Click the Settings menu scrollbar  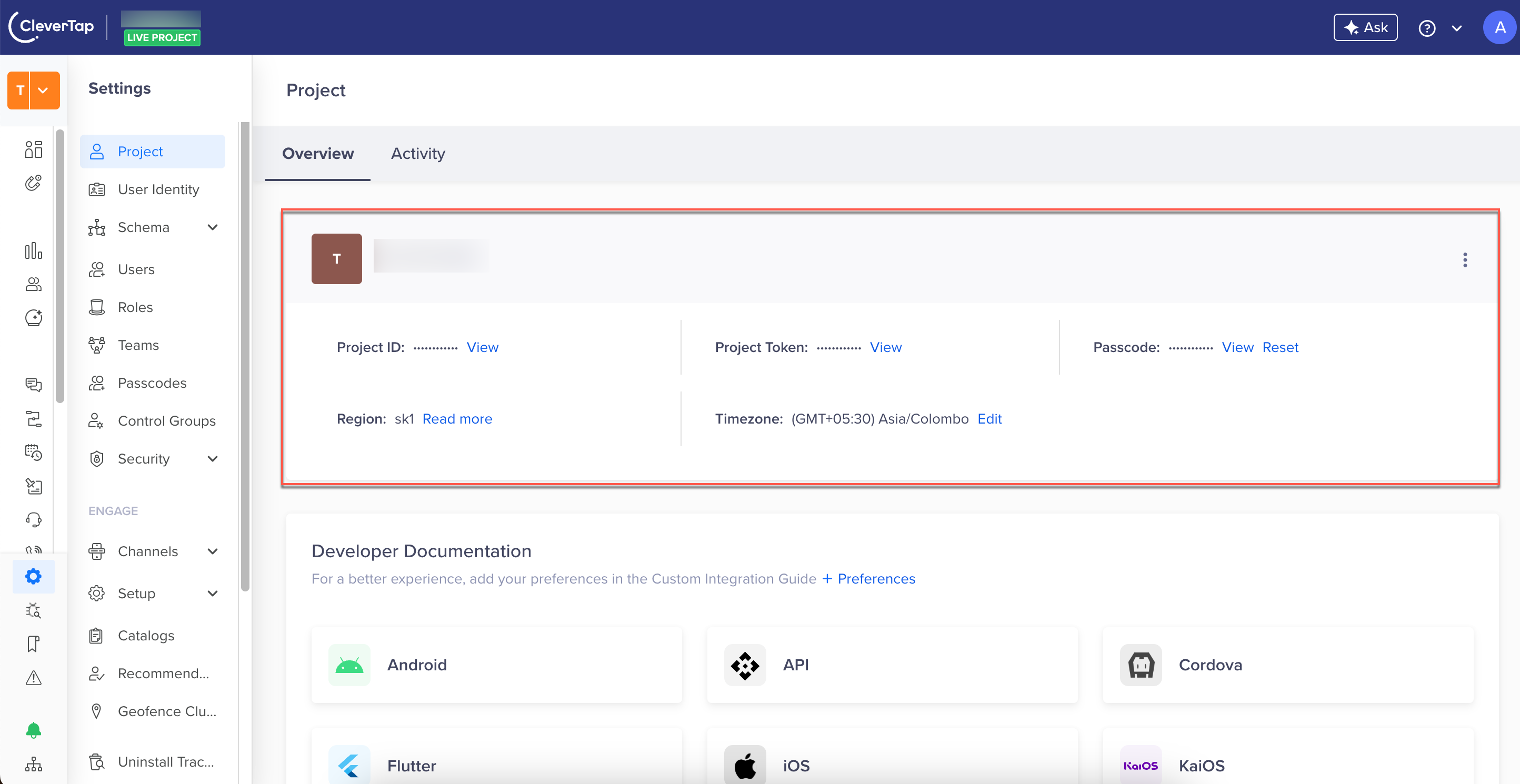(245, 356)
